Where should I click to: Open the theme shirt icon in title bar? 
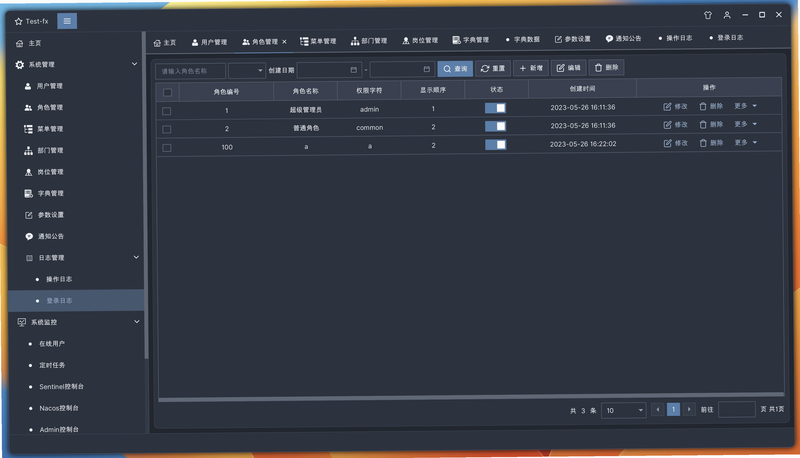click(x=708, y=15)
